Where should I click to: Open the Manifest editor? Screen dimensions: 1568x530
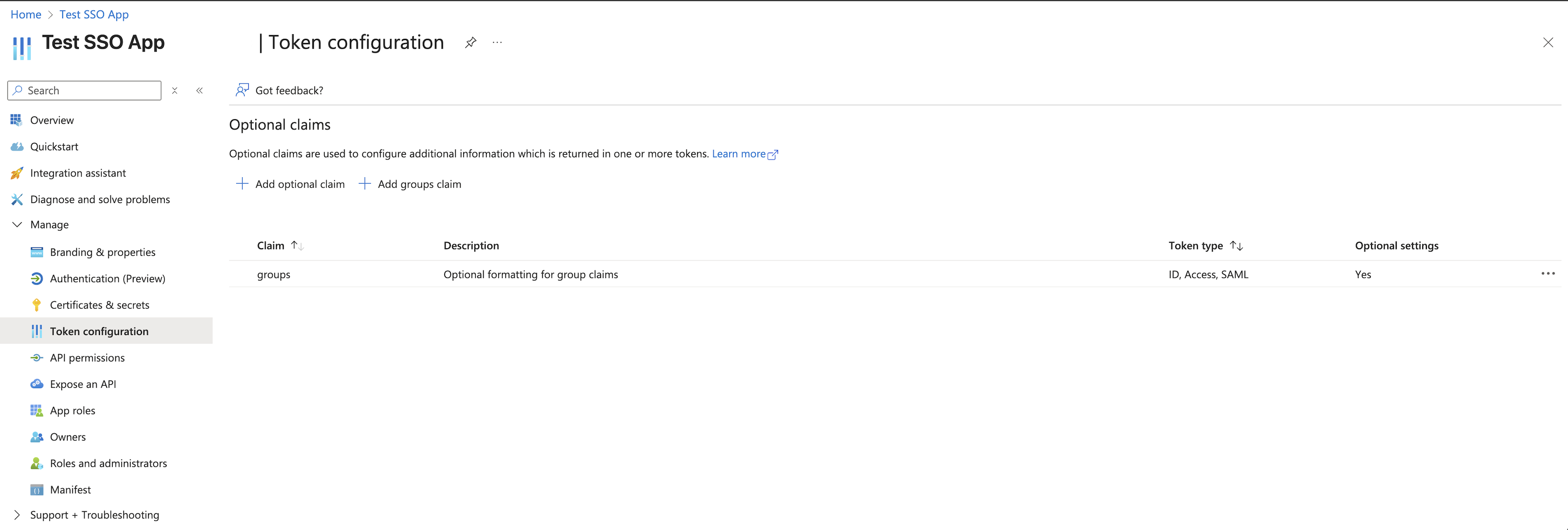coord(70,490)
